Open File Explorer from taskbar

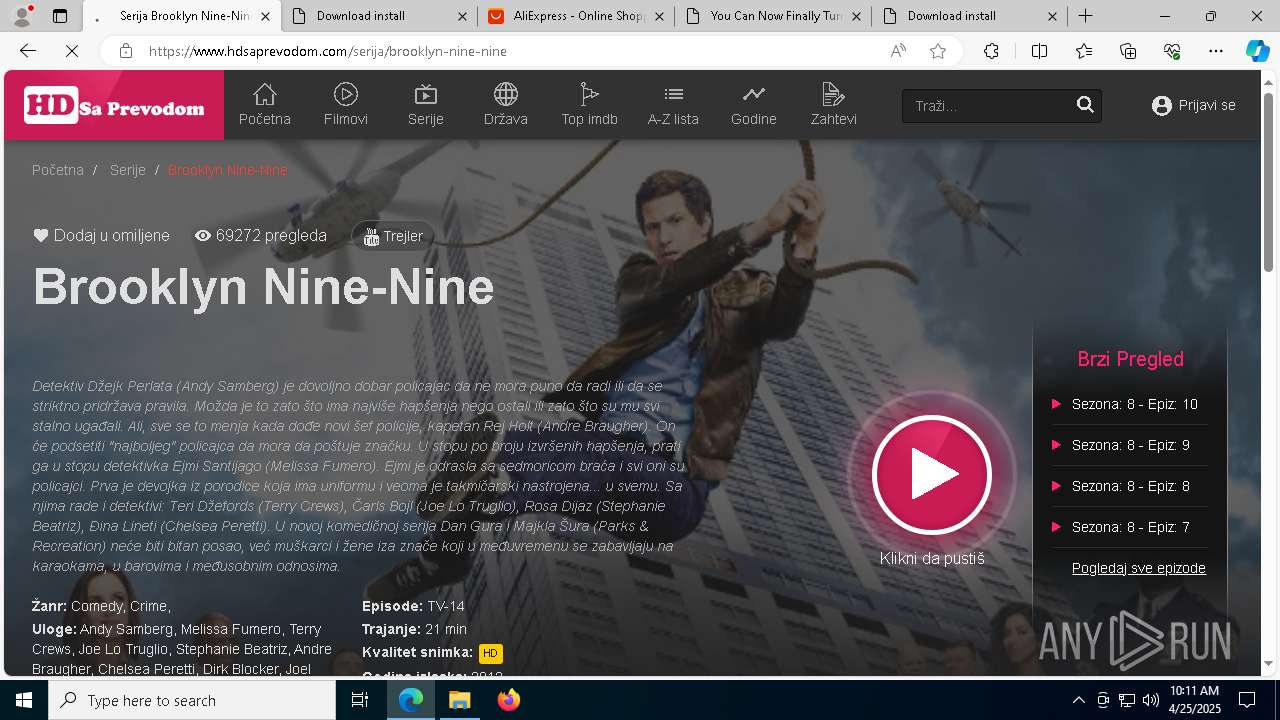pyautogui.click(x=459, y=700)
